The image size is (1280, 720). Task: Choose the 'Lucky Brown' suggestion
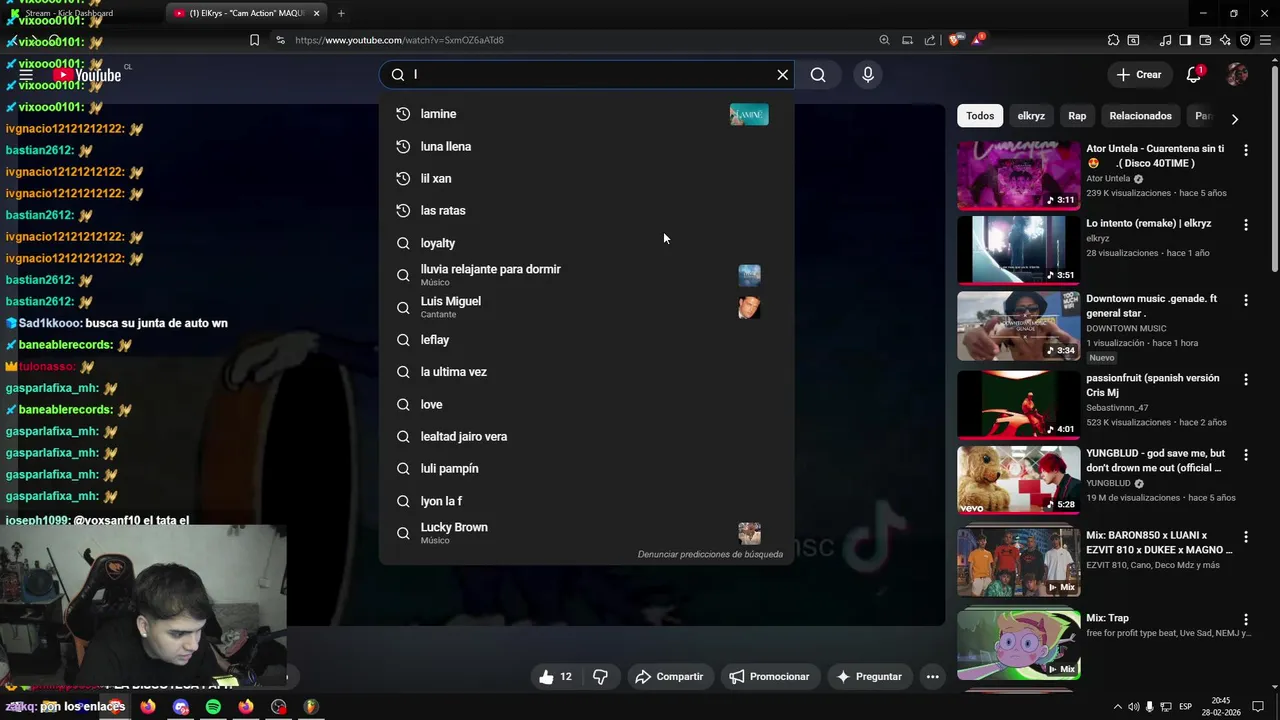click(x=586, y=533)
